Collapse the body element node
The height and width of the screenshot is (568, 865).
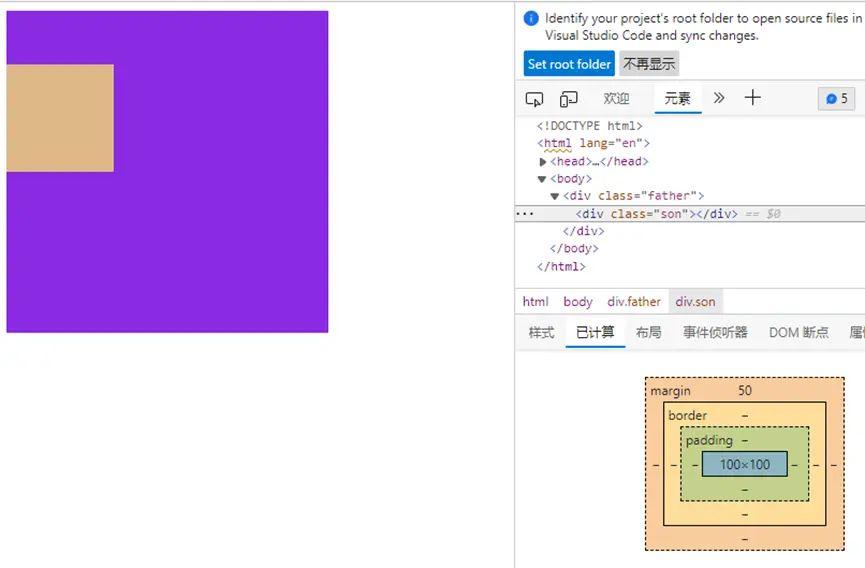[x=542, y=179]
